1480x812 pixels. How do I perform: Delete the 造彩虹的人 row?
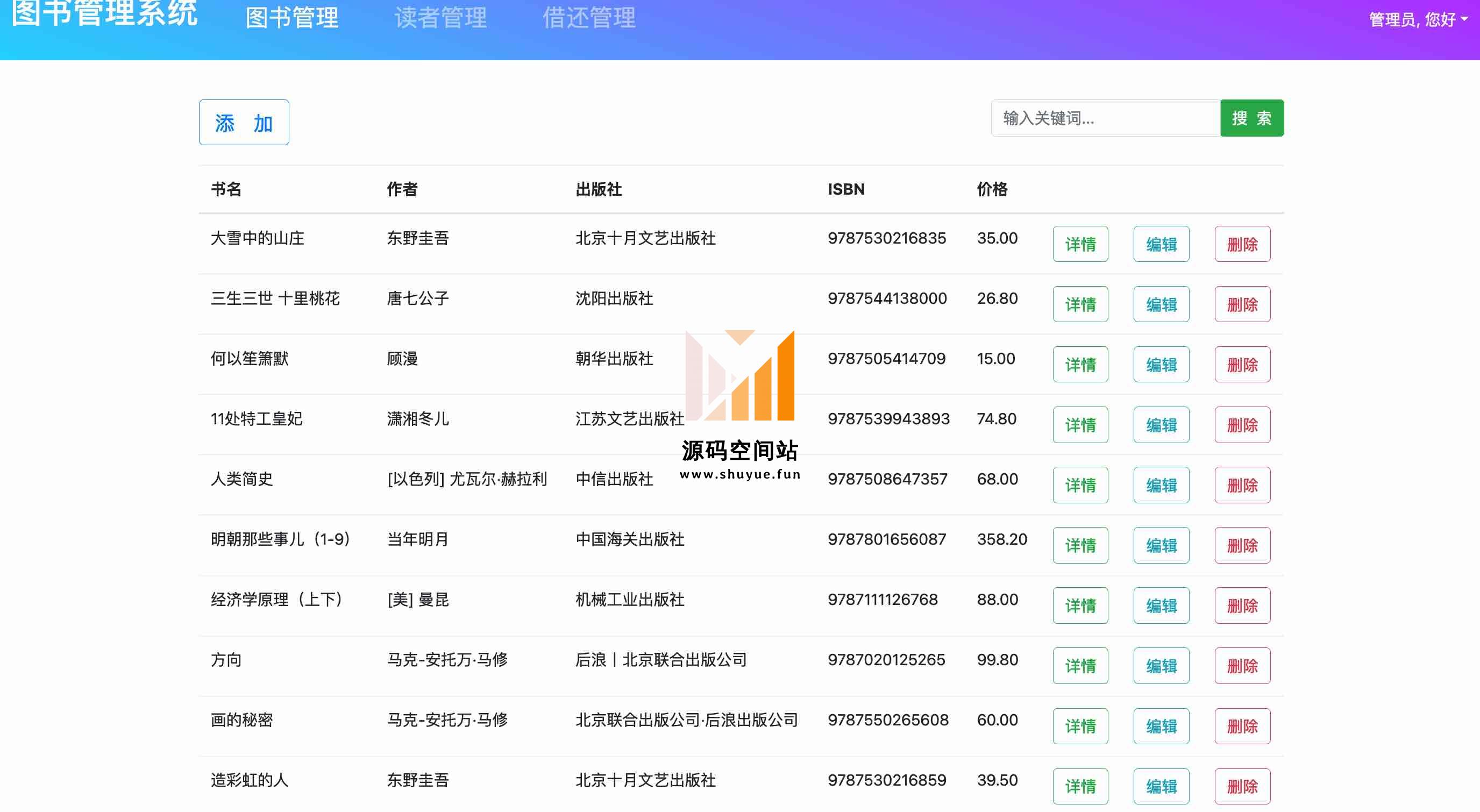coord(1242,786)
